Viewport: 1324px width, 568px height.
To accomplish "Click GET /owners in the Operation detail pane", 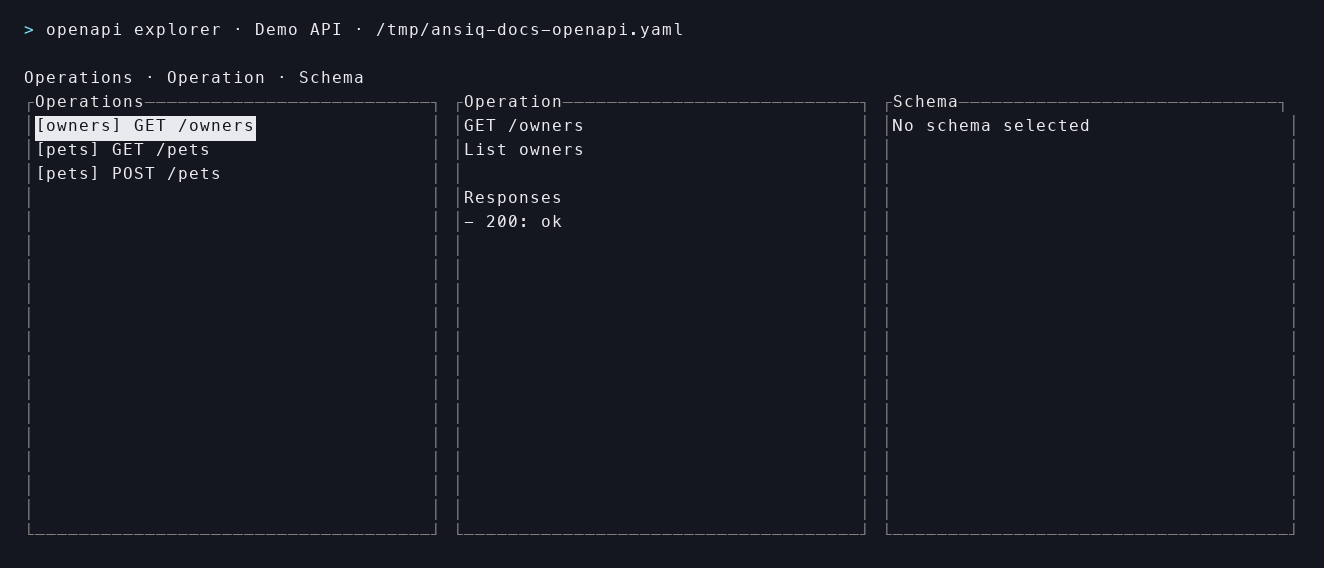I will point(524,126).
